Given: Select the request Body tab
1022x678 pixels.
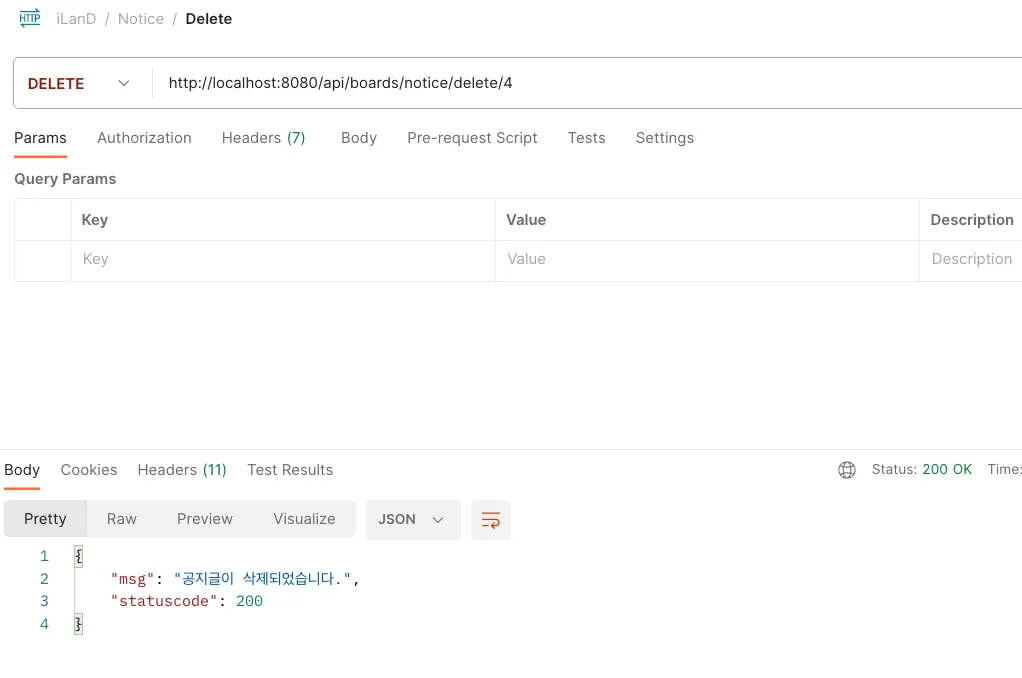Looking at the screenshot, I should click(x=359, y=138).
